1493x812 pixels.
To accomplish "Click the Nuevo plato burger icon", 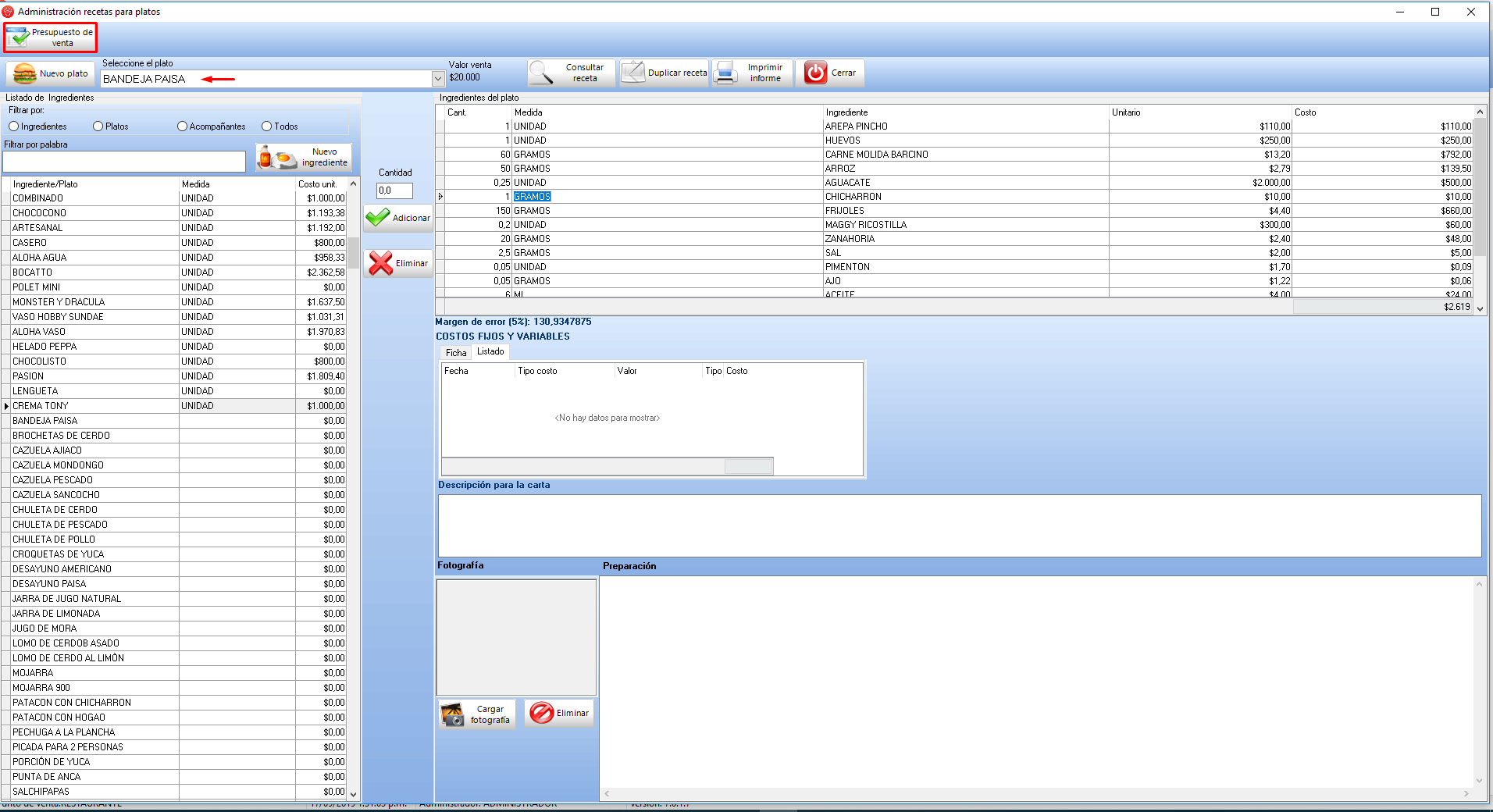I will (26, 74).
